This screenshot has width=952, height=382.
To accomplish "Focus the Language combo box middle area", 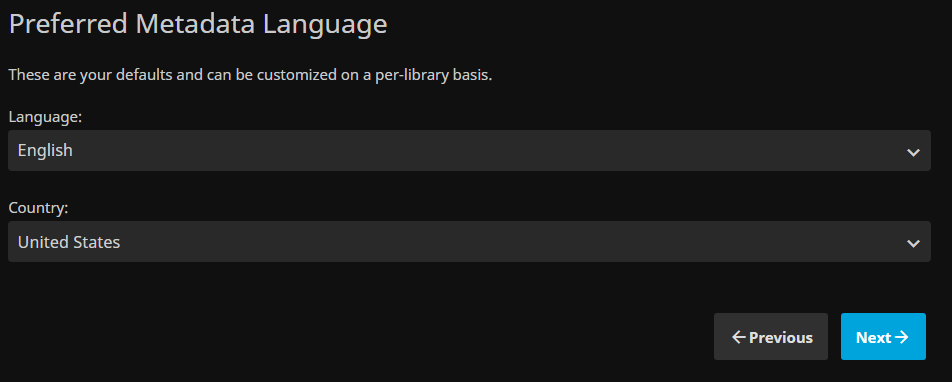I will pyautogui.click(x=469, y=150).
